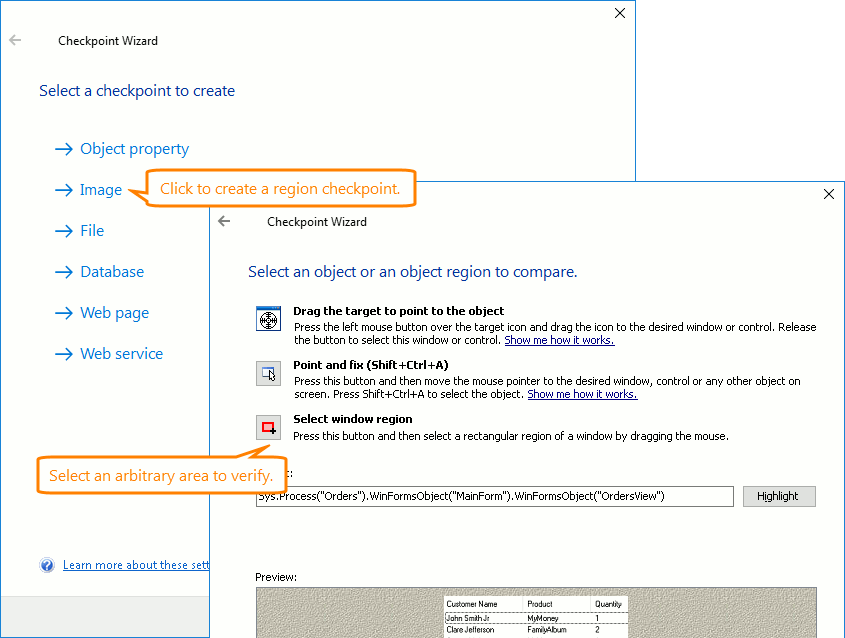Click the arrow beside Web page
845x638 pixels.
pos(64,313)
